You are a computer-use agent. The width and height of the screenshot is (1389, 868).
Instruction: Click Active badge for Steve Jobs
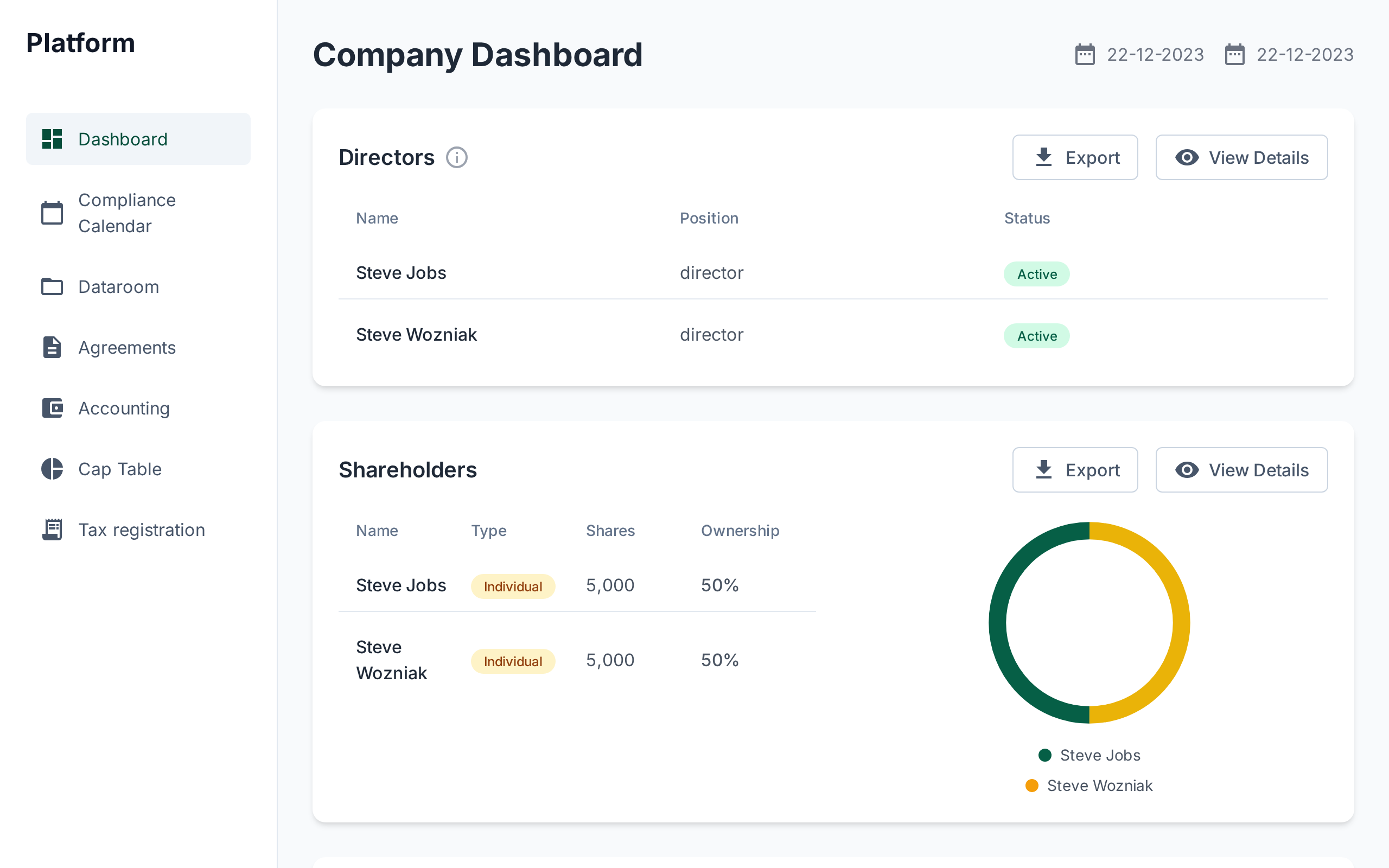tap(1036, 274)
